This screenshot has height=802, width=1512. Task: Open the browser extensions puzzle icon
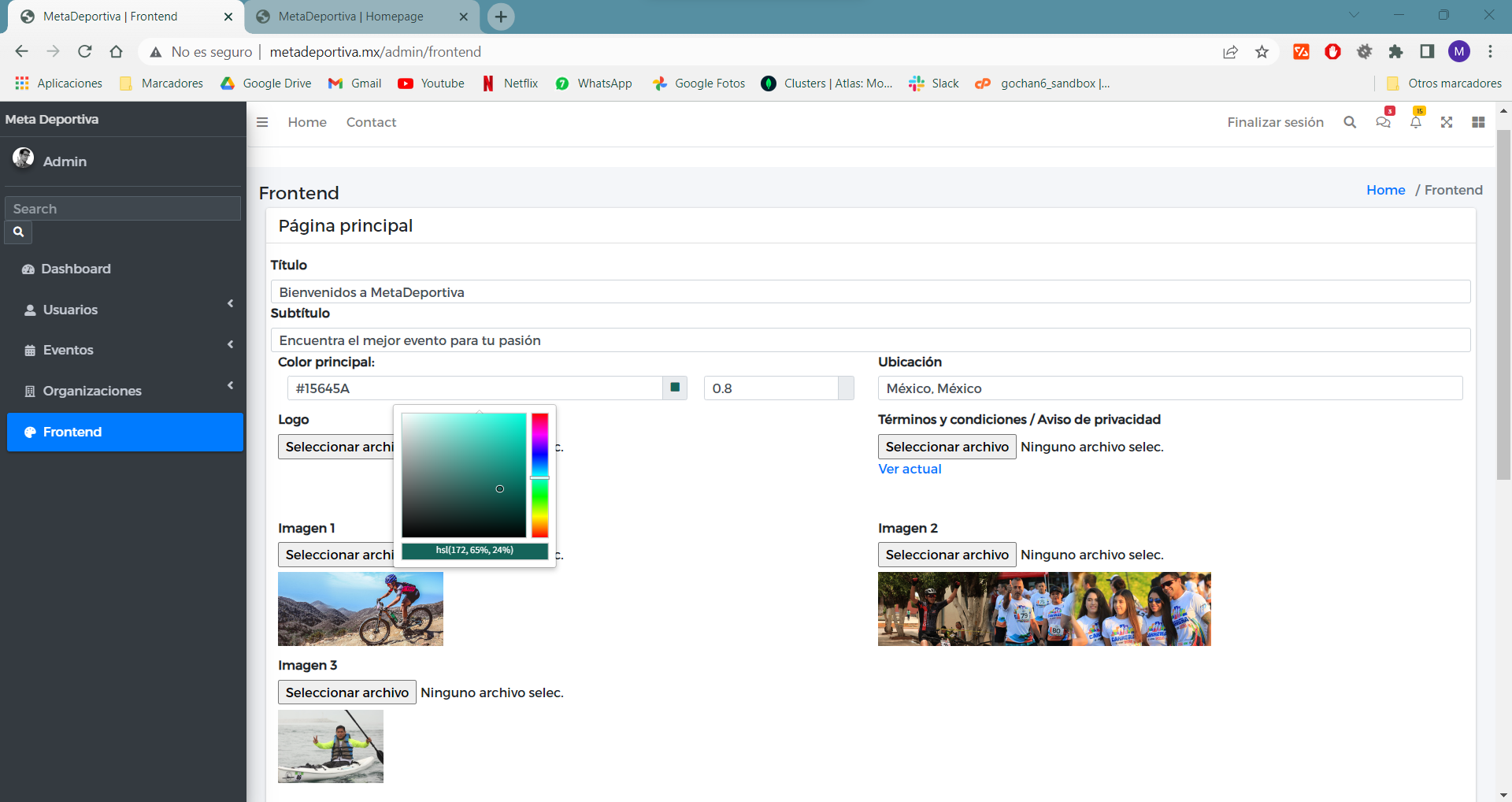point(1395,52)
